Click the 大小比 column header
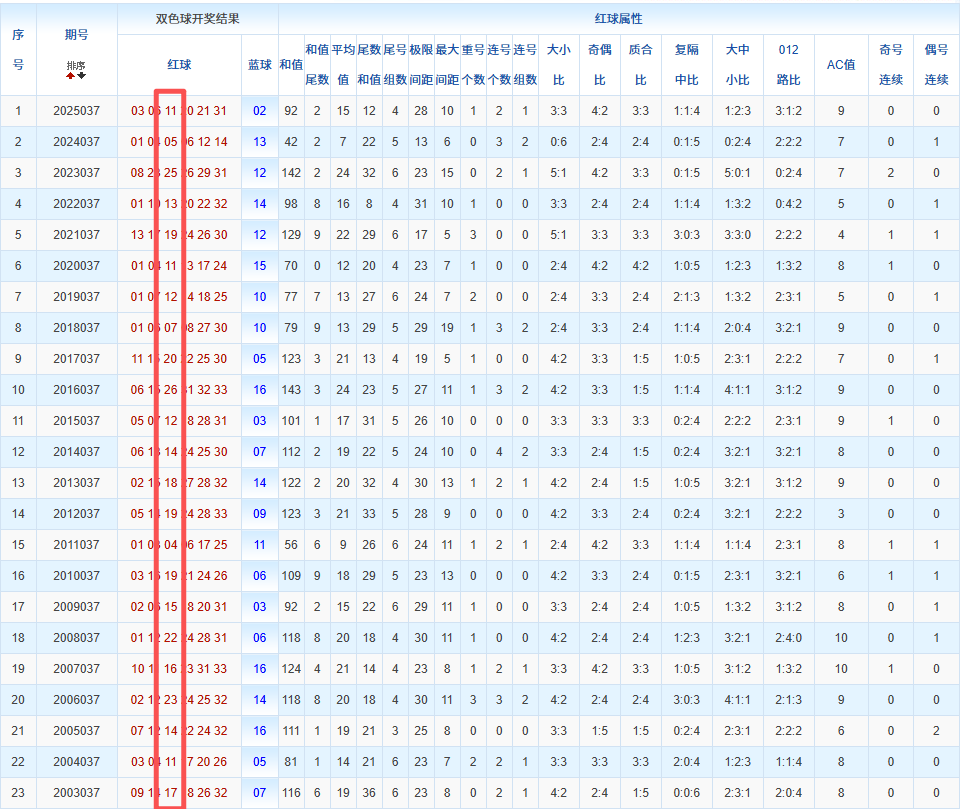 [x=559, y=65]
